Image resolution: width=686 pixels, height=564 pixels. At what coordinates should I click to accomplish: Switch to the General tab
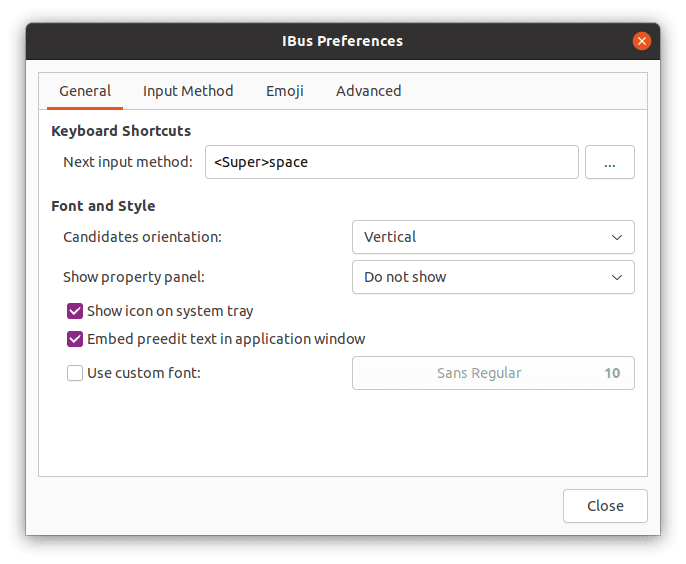(85, 91)
